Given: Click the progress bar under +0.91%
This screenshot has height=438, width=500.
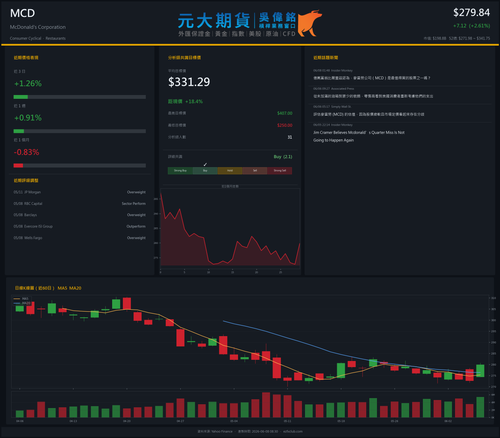Looking at the screenshot, I should 80,131.
